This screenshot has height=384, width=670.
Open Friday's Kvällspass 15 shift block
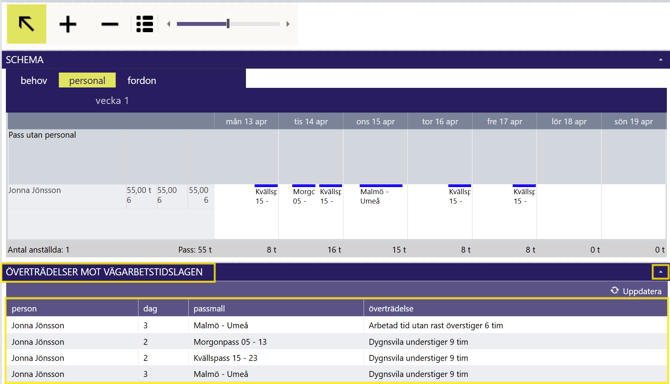point(524,196)
